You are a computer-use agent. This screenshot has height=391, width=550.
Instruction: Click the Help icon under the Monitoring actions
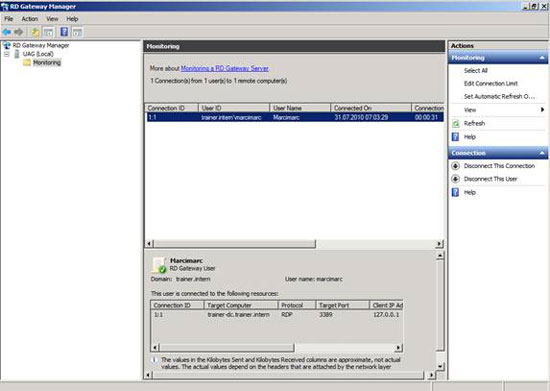click(x=455, y=137)
